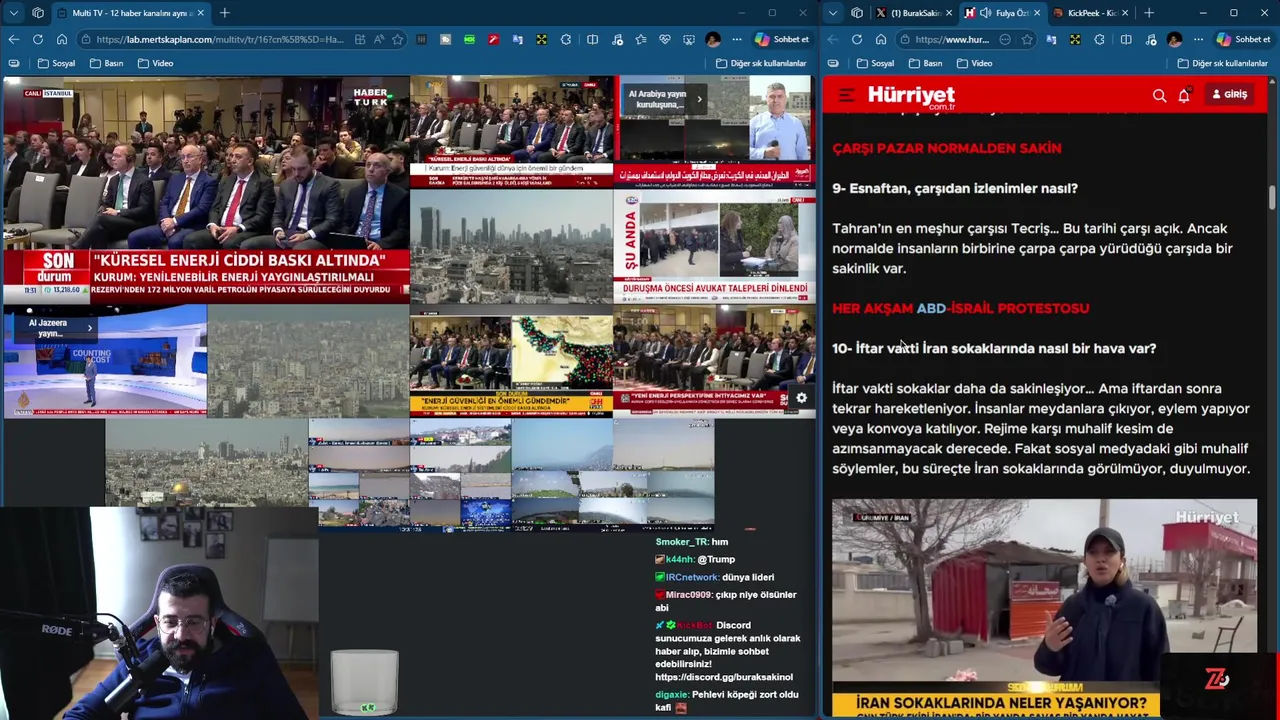1280x720 pixels.
Task: Open new tab in Multi TV window
Action: (x=224, y=13)
